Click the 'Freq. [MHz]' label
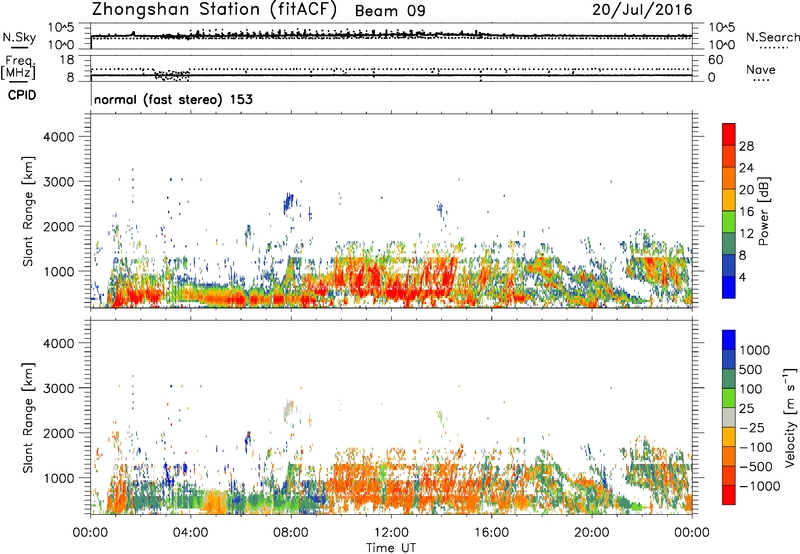This screenshot has height=554, width=800. pos(18,68)
